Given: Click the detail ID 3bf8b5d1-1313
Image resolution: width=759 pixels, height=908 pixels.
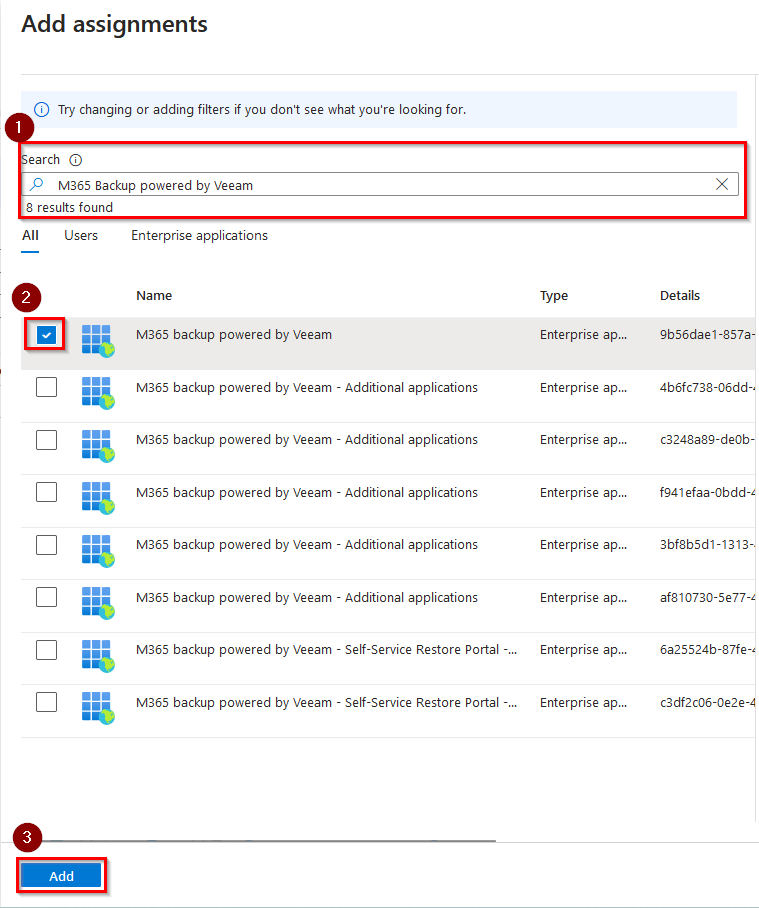Looking at the screenshot, I should coord(707,544).
